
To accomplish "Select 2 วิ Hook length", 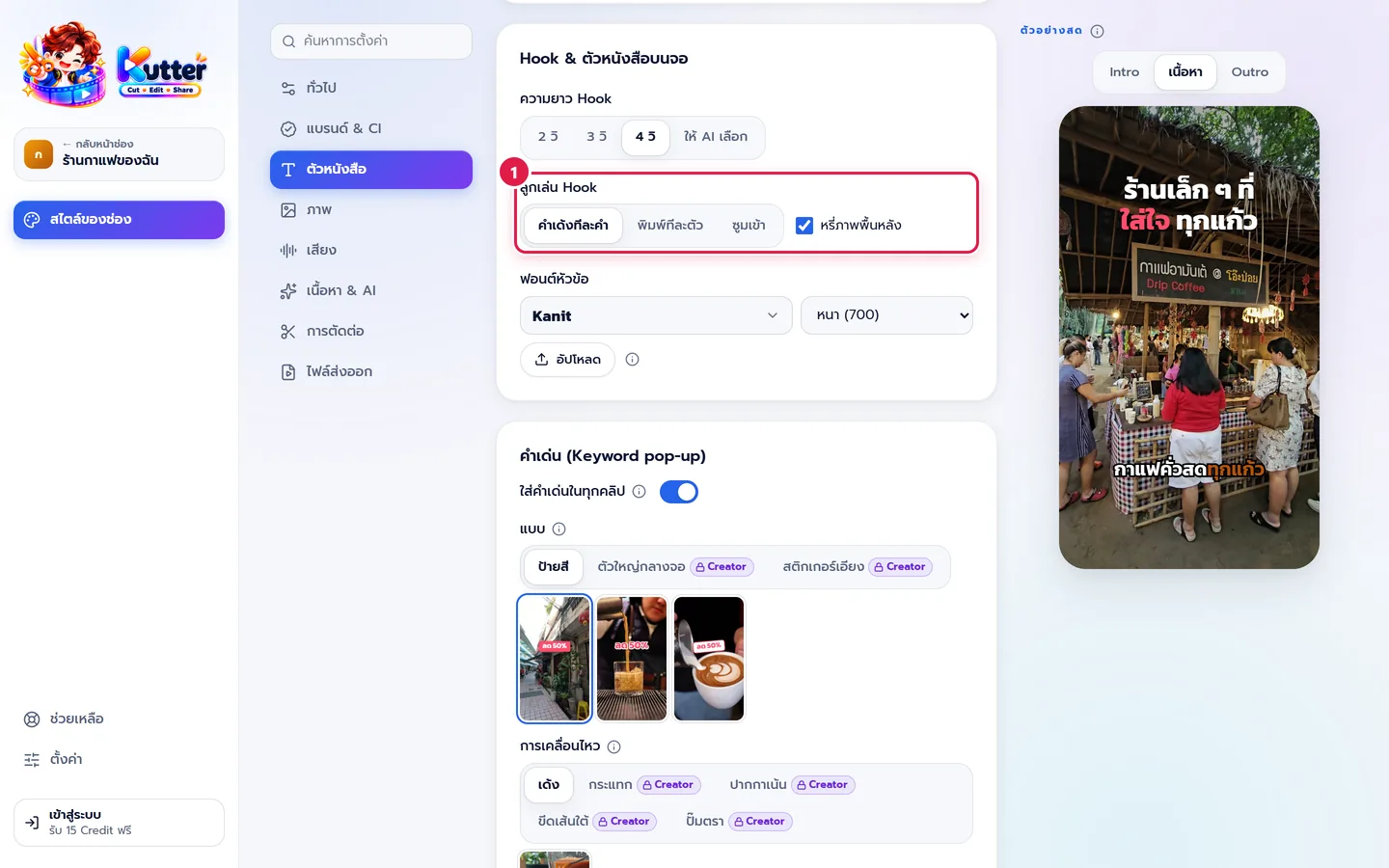I will coord(548,137).
